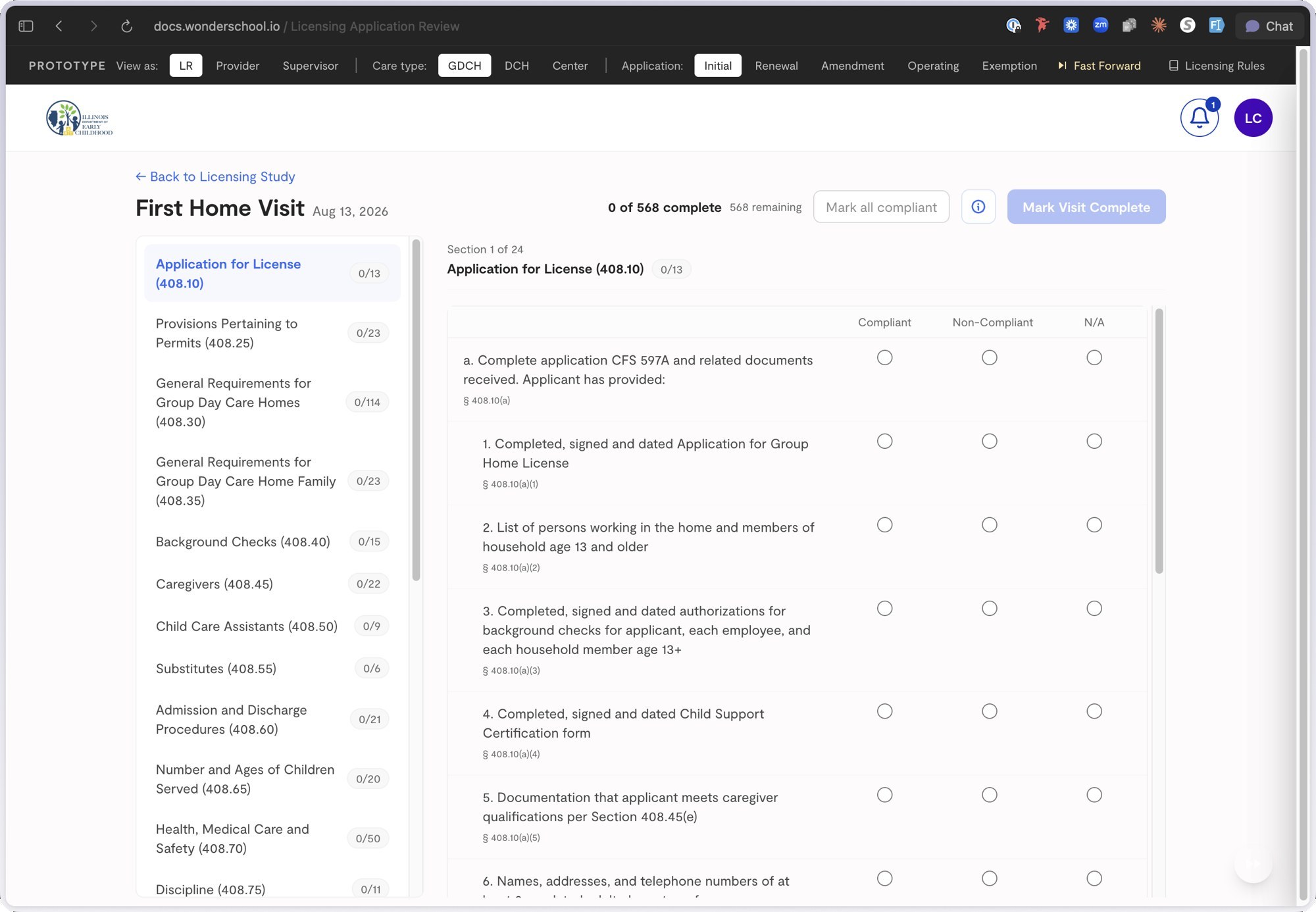
Task: Mark Child Support Certification form N/A
Action: click(1094, 711)
